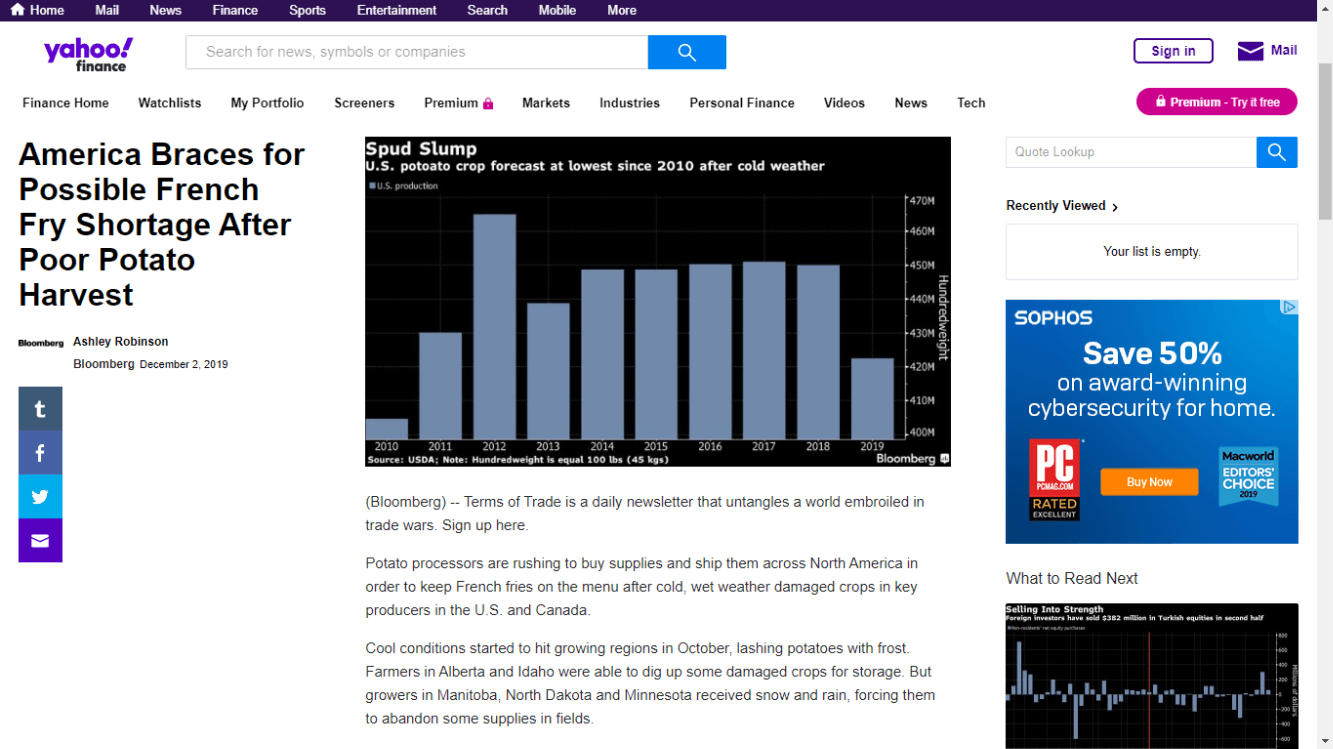
Task: Go to the Watchlists tab
Action: tap(170, 103)
